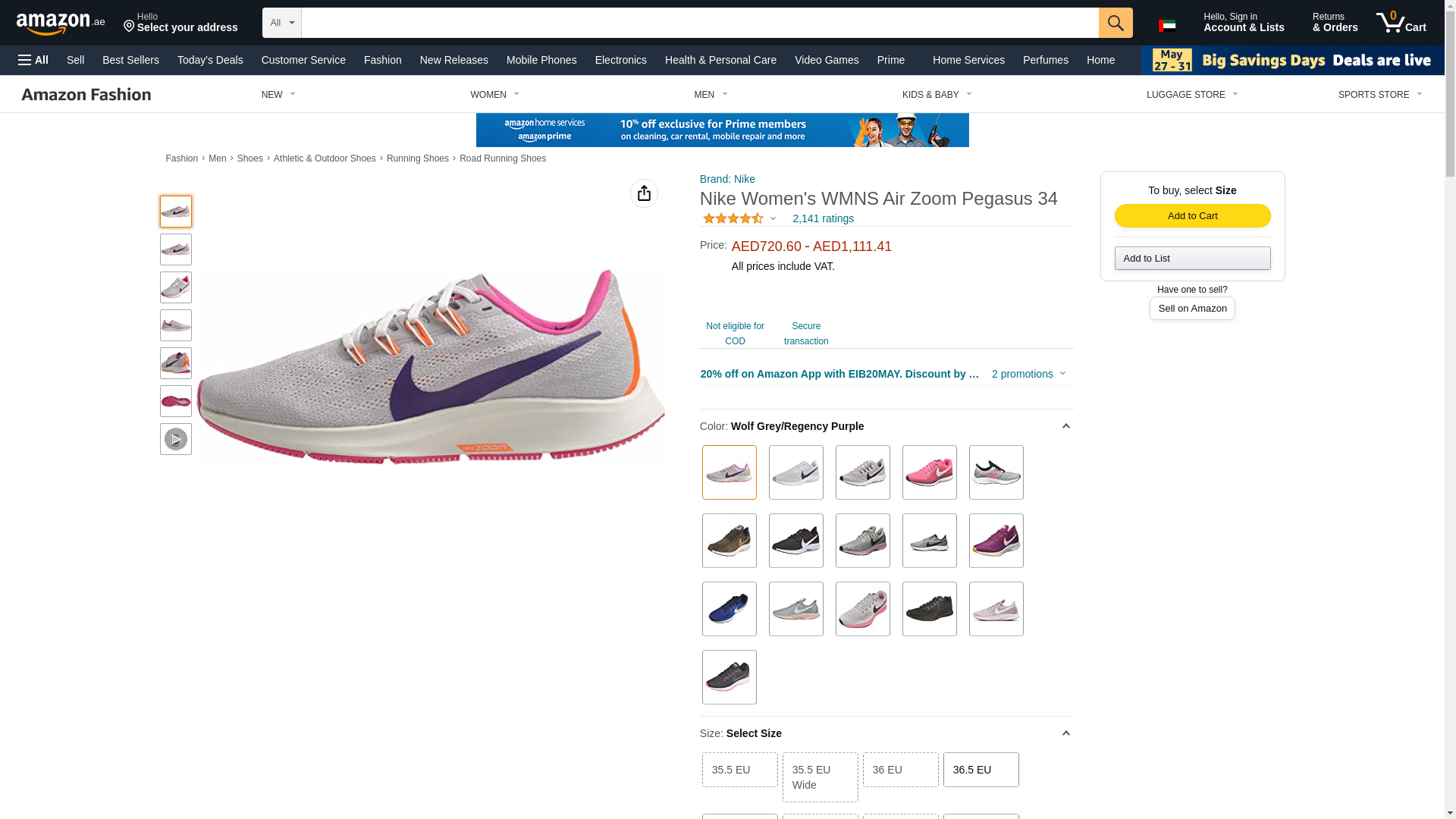
Task: Choose size 36 EU option
Action: click(x=900, y=770)
